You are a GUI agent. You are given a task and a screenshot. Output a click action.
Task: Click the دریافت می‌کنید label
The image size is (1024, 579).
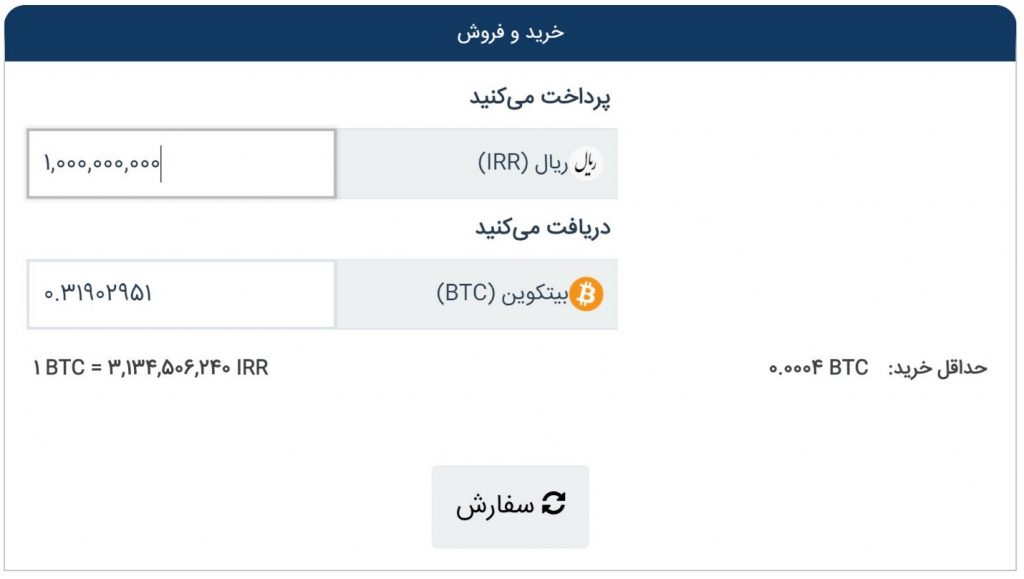[x=543, y=228]
